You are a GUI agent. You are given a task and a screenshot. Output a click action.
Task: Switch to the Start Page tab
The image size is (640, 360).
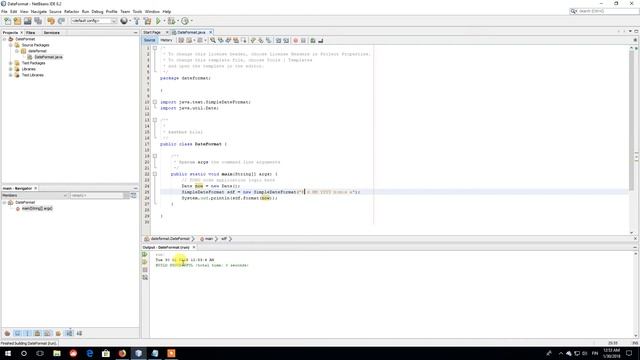click(x=152, y=32)
